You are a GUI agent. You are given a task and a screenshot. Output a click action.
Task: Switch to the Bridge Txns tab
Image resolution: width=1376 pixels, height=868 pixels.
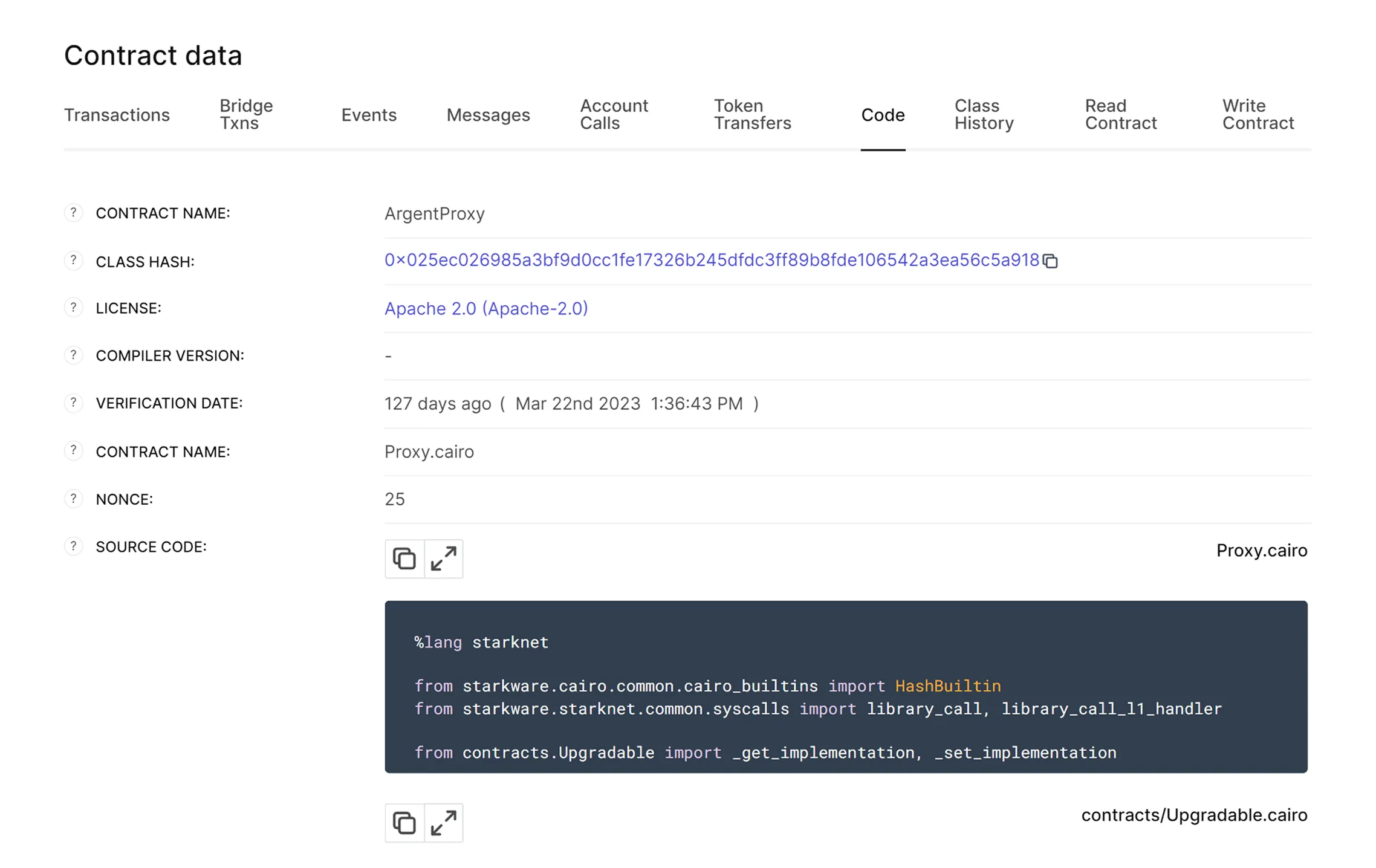pyautogui.click(x=245, y=115)
